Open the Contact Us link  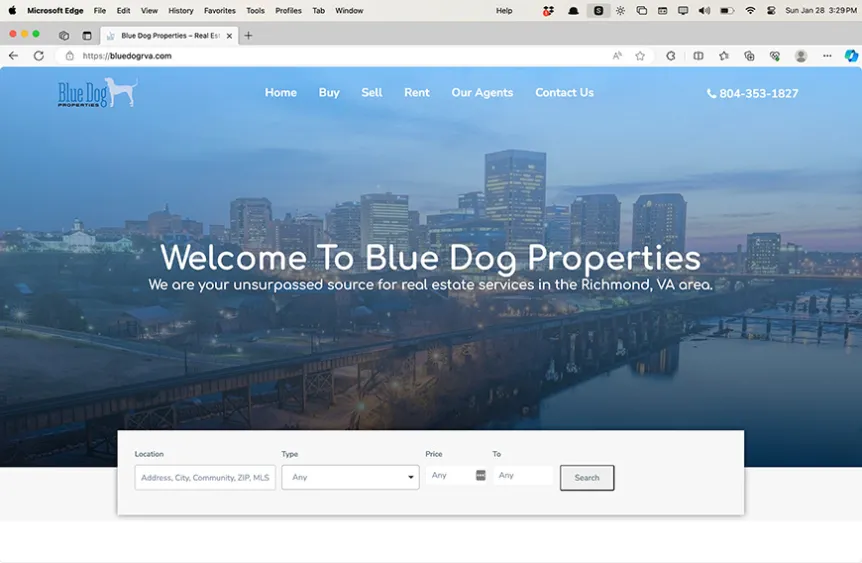tap(565, 92)
